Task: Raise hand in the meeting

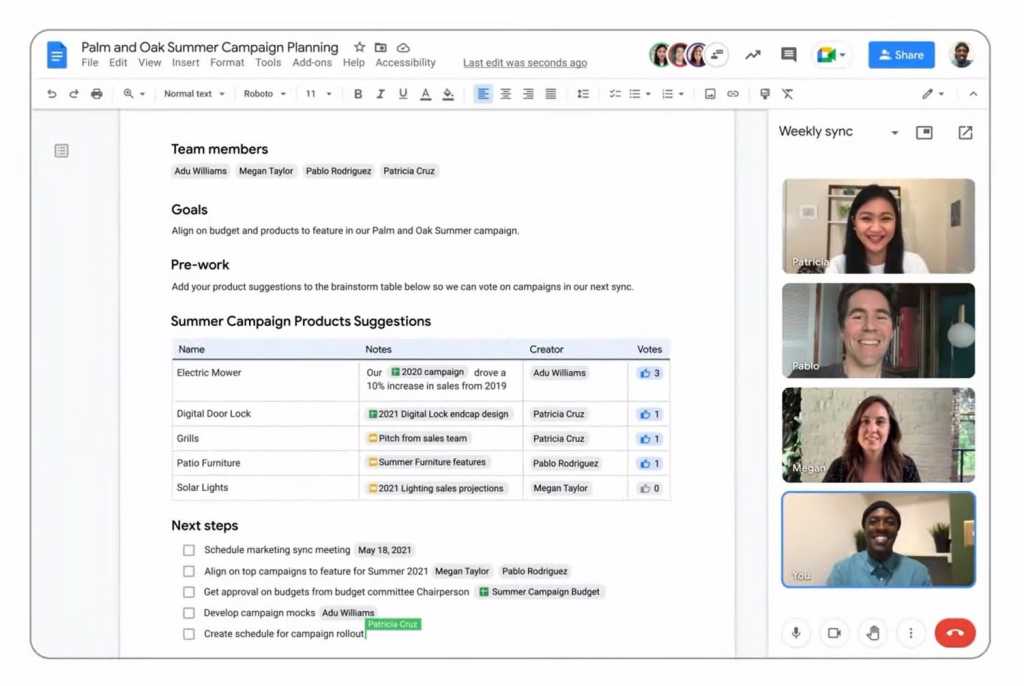Action: (x=872, y=632)
